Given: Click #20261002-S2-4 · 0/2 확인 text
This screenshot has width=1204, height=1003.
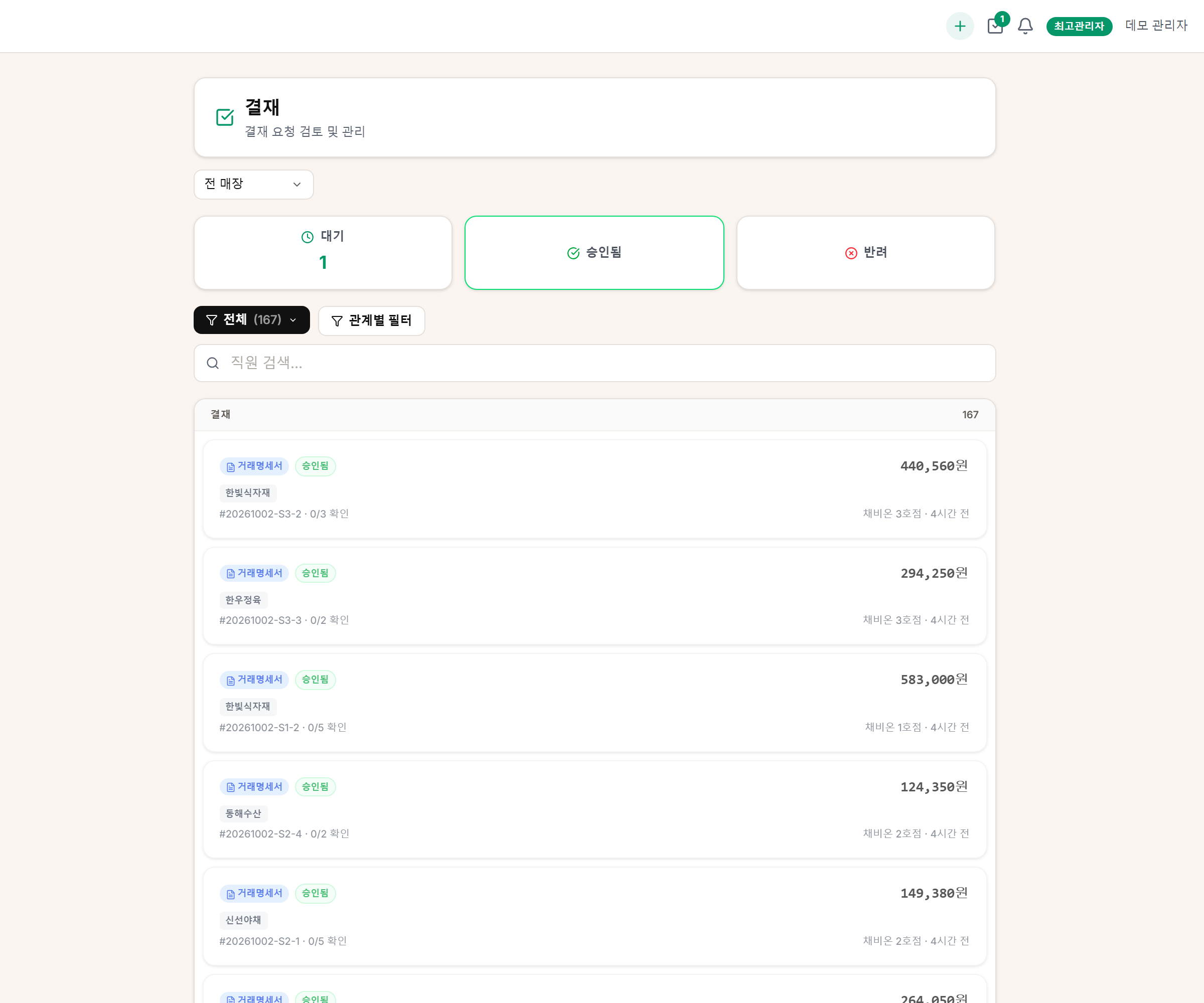Looking at the screenshot, I should pos(284,834).
